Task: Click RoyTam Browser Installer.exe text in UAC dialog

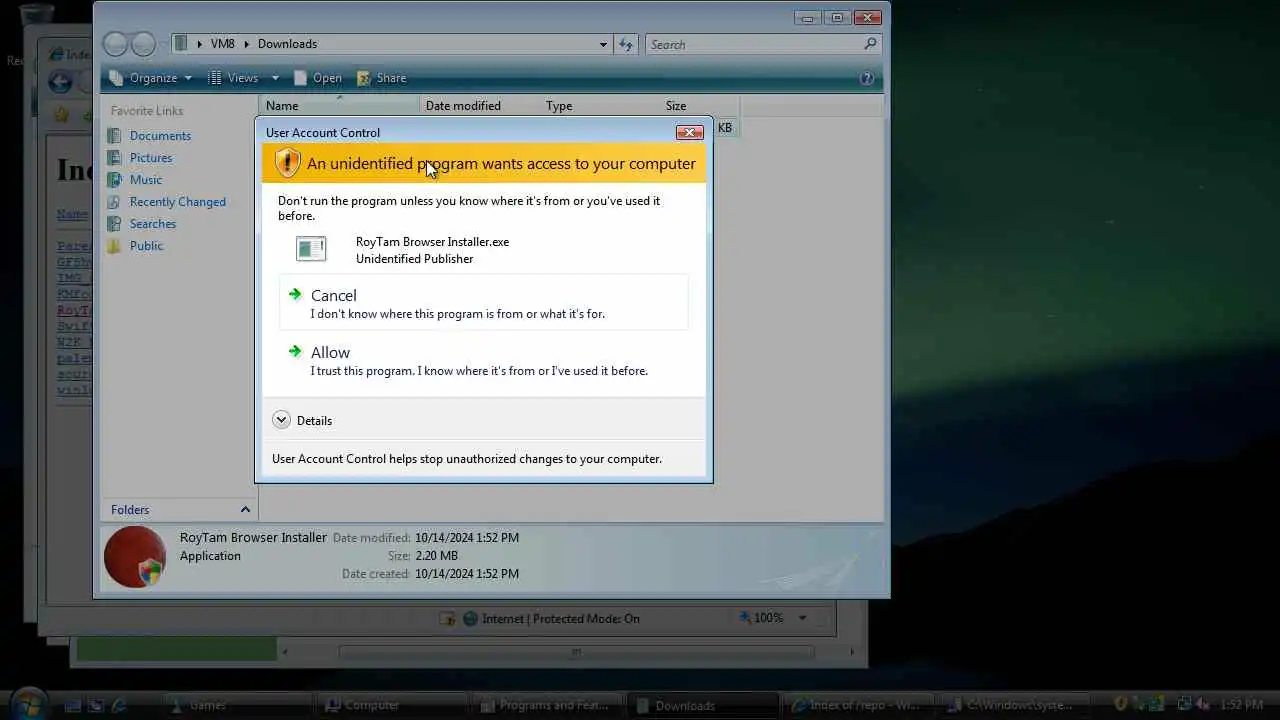Action: [432, 242]
